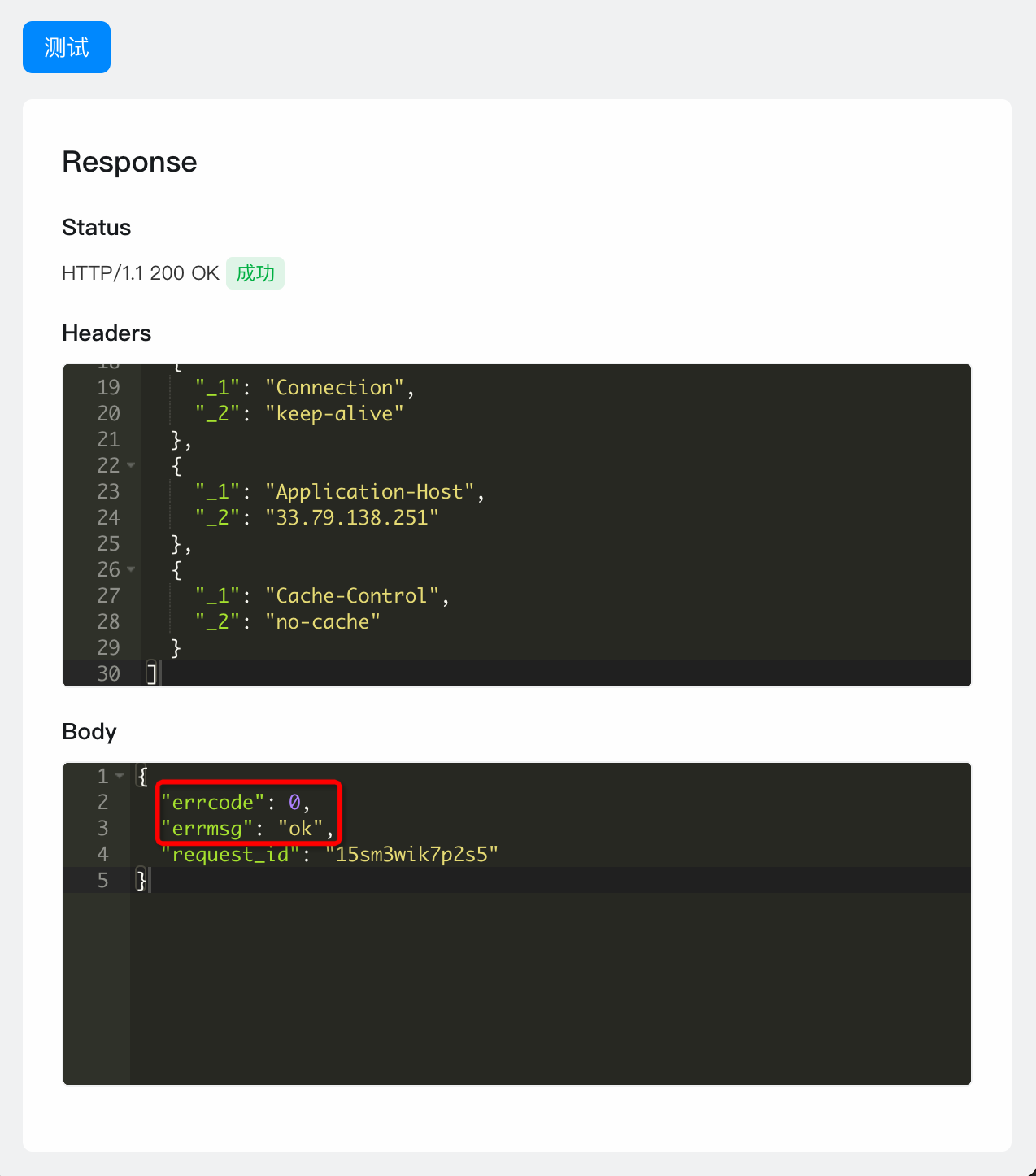
Task: Click the "keep-alive" value in Headers
Action: pos(334,414)
